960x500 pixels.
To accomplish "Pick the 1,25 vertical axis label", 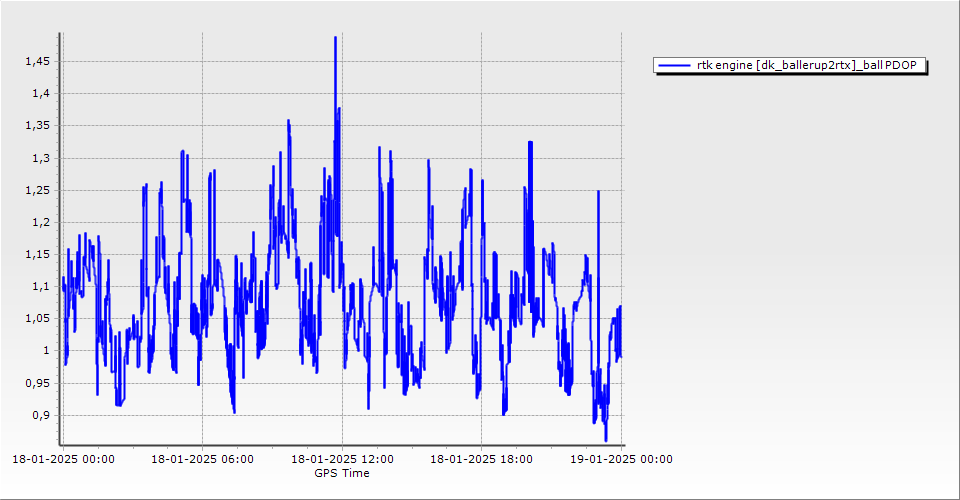I will point(36,190).
